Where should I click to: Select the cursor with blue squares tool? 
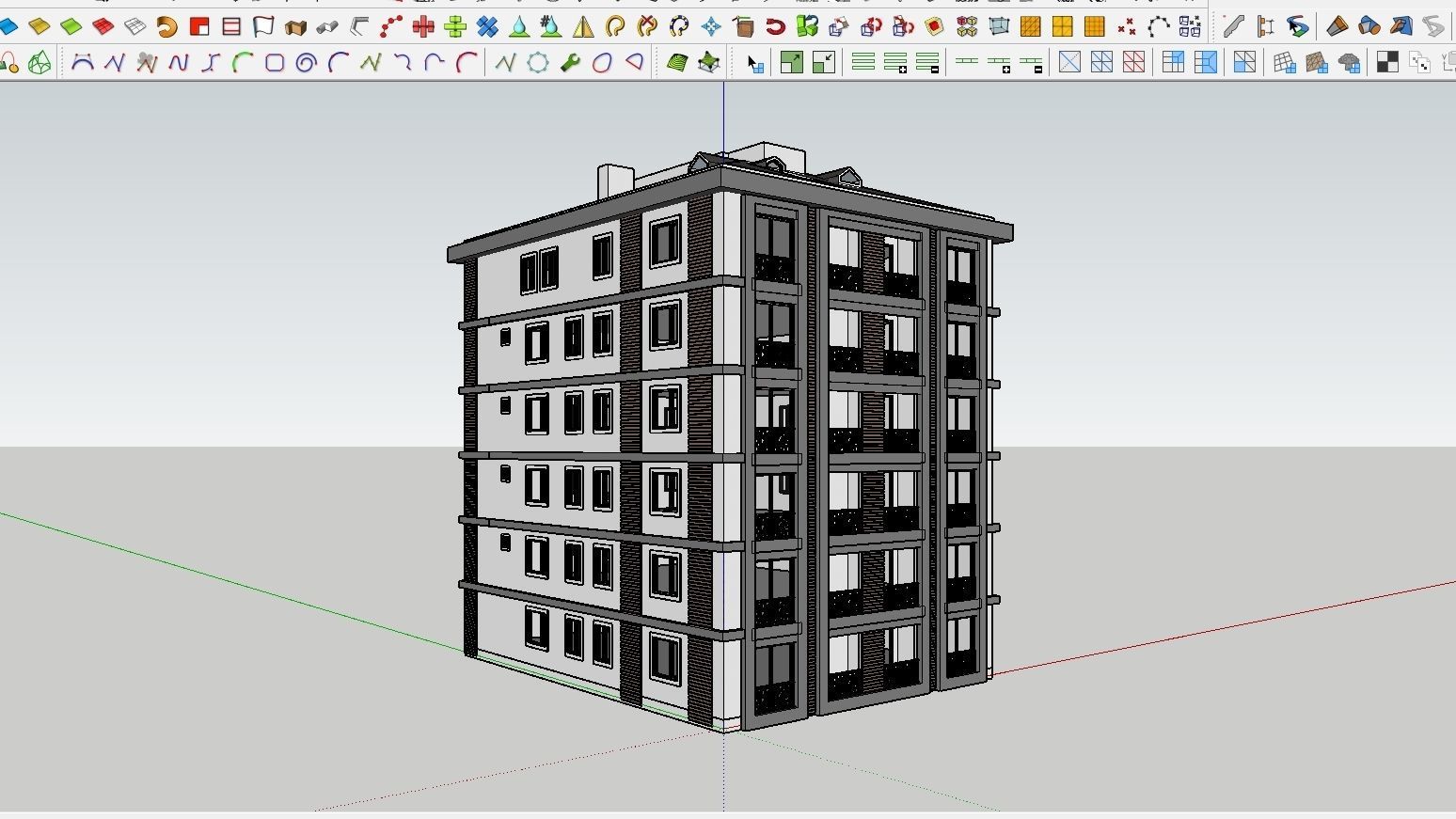(755, 63)
